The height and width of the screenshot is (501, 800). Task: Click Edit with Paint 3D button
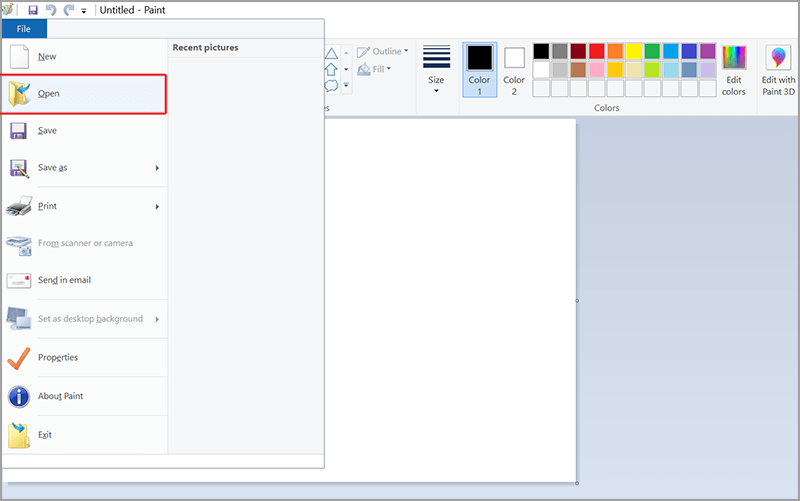click(778, 70)
